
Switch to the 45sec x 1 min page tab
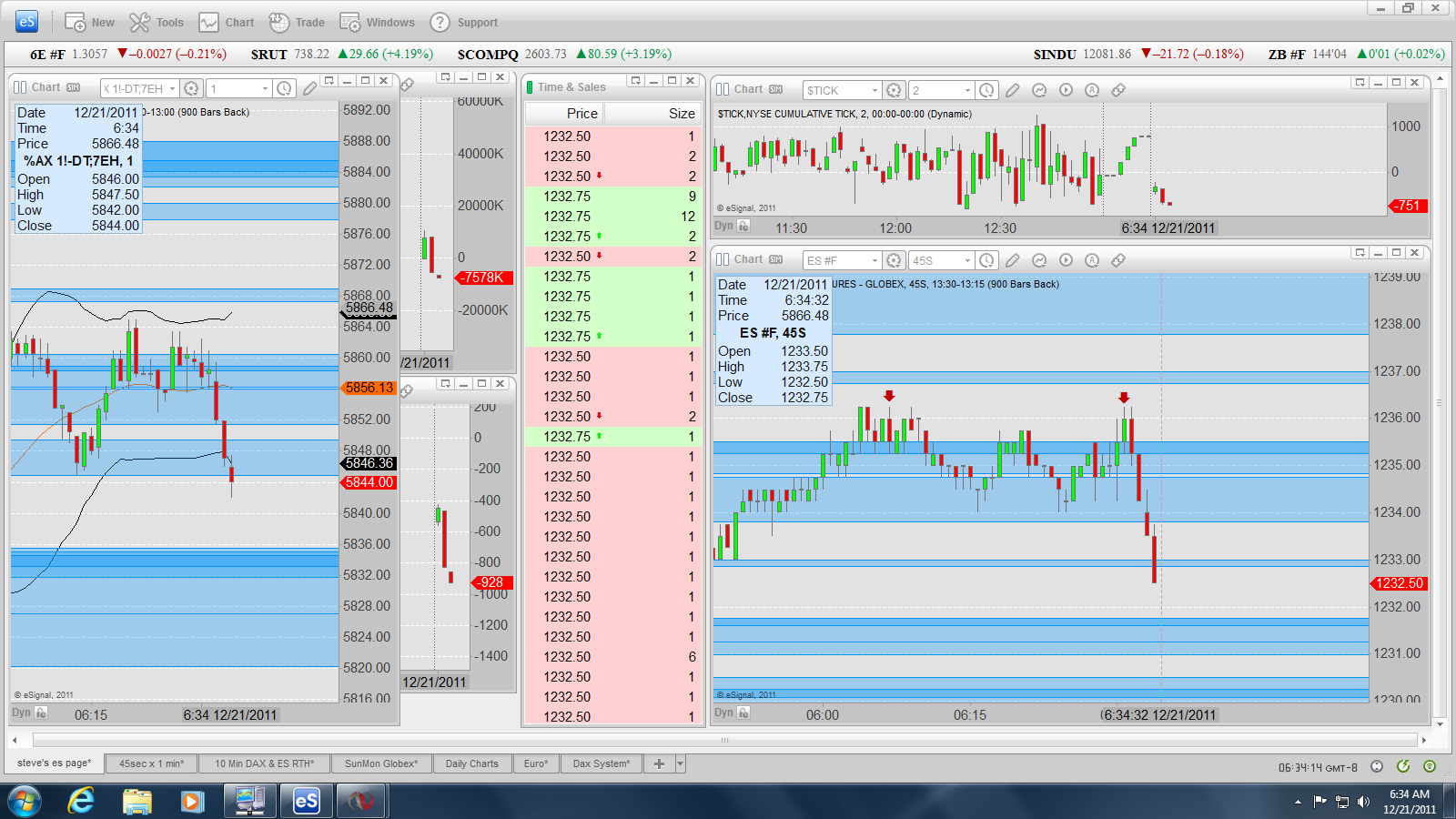151,764
